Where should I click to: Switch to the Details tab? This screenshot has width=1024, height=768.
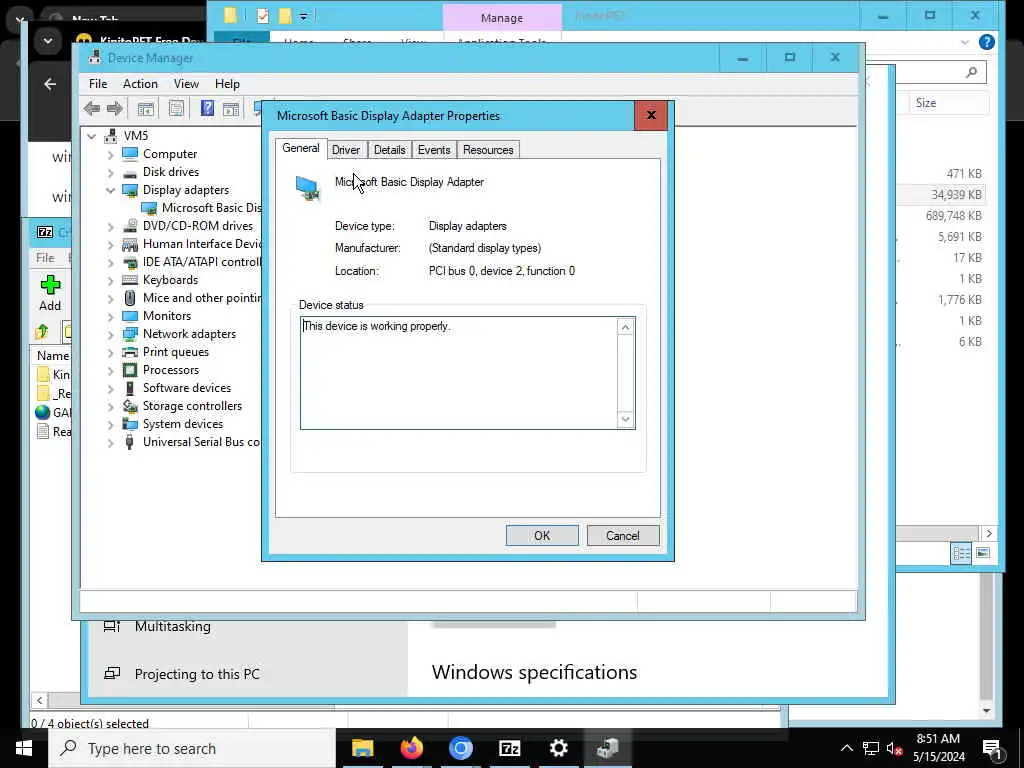pyautogui.click(x=390, y=150)
